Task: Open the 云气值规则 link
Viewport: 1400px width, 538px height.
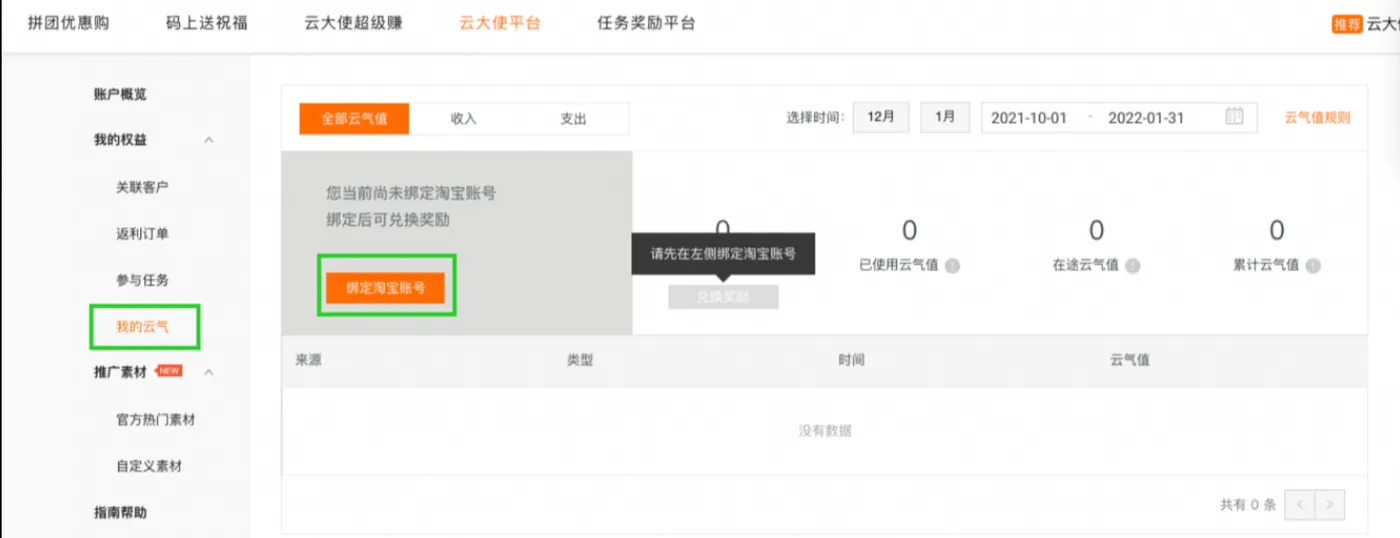Action: [x=1317, y=117]
